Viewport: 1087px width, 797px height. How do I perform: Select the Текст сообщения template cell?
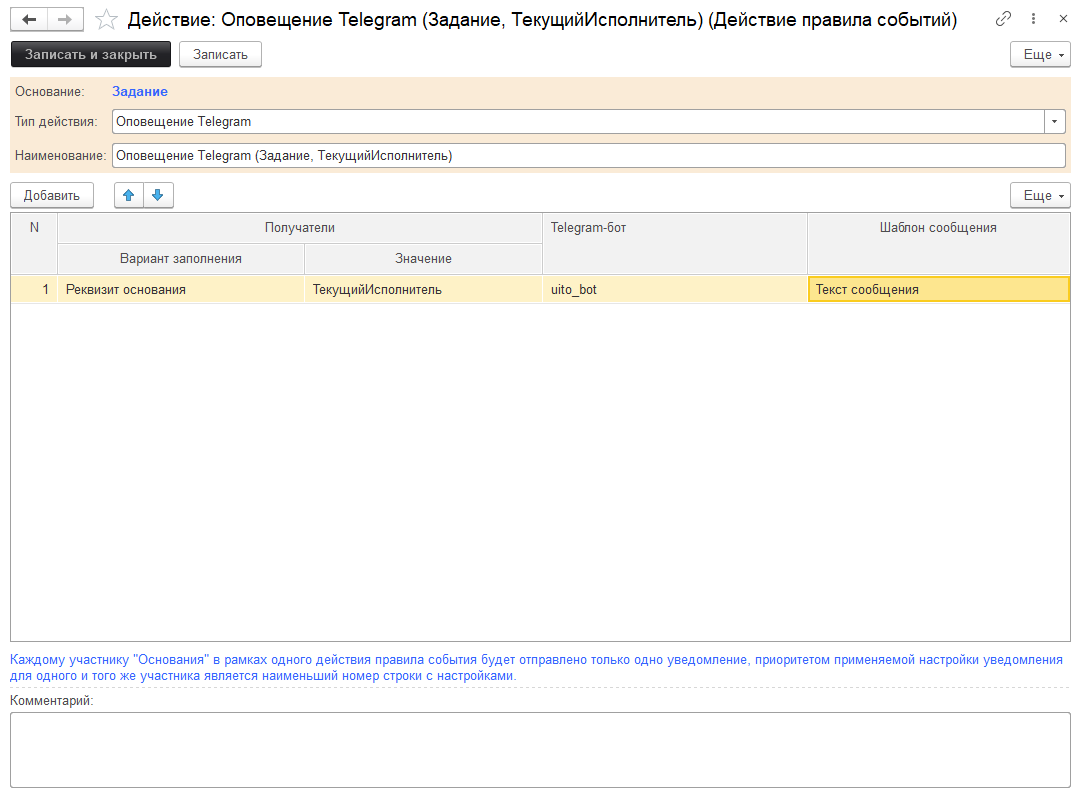tap(937, 288)
